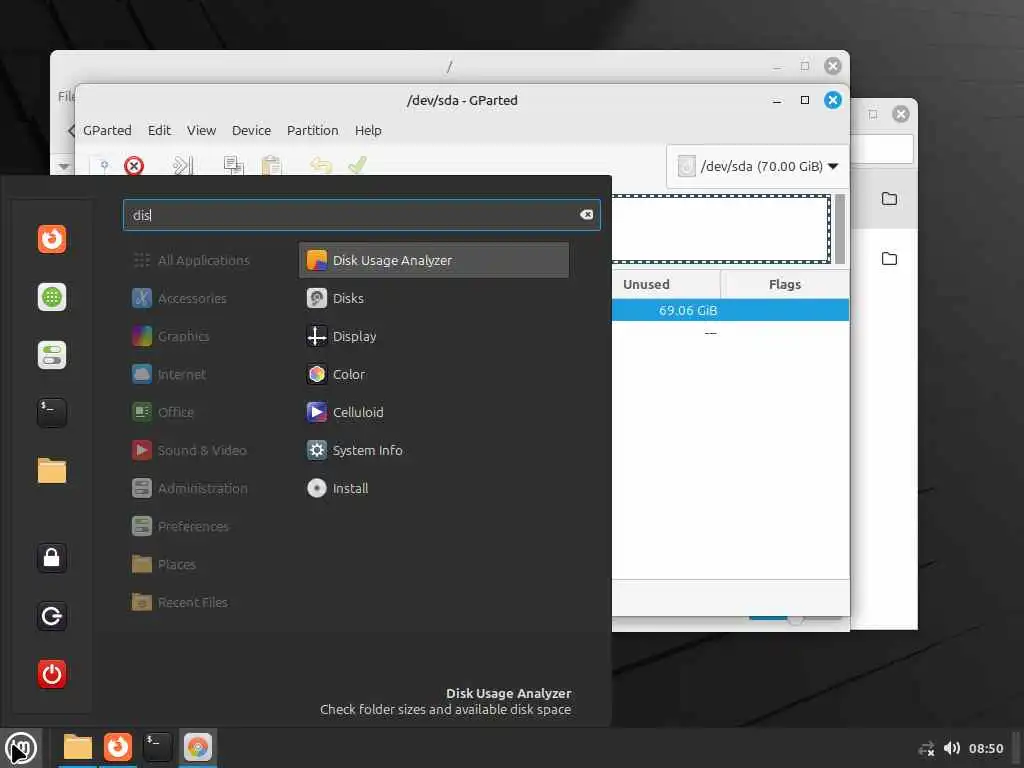Image resolution: width=1024 pixels, height=768 pixels.
Task: Open Firefox from the taskbar
Action: [x=118, y=747]
